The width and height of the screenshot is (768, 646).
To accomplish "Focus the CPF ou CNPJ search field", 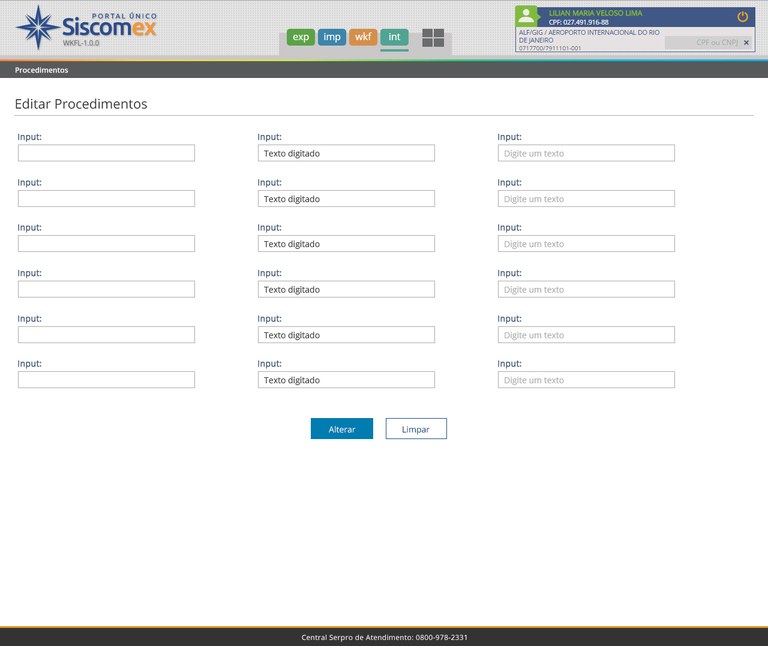I will pyautogui.click(x=702, y=43).
